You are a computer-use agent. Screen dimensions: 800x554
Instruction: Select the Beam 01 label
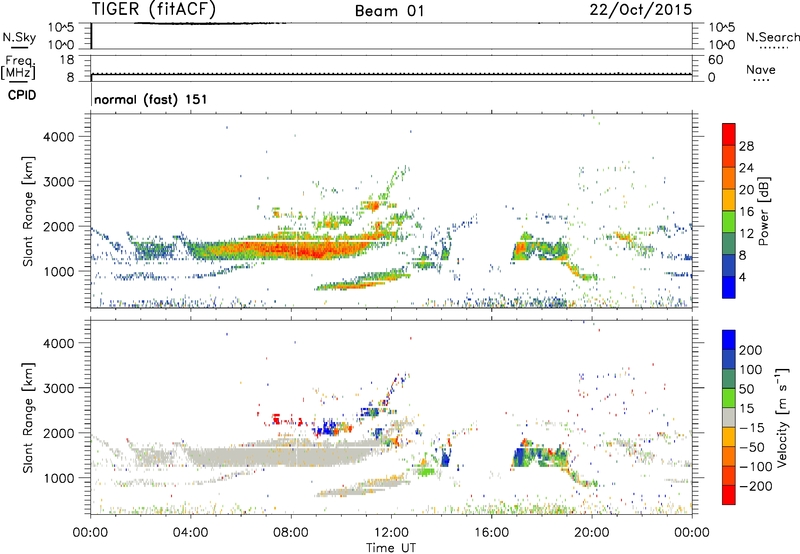click(389, 11)
